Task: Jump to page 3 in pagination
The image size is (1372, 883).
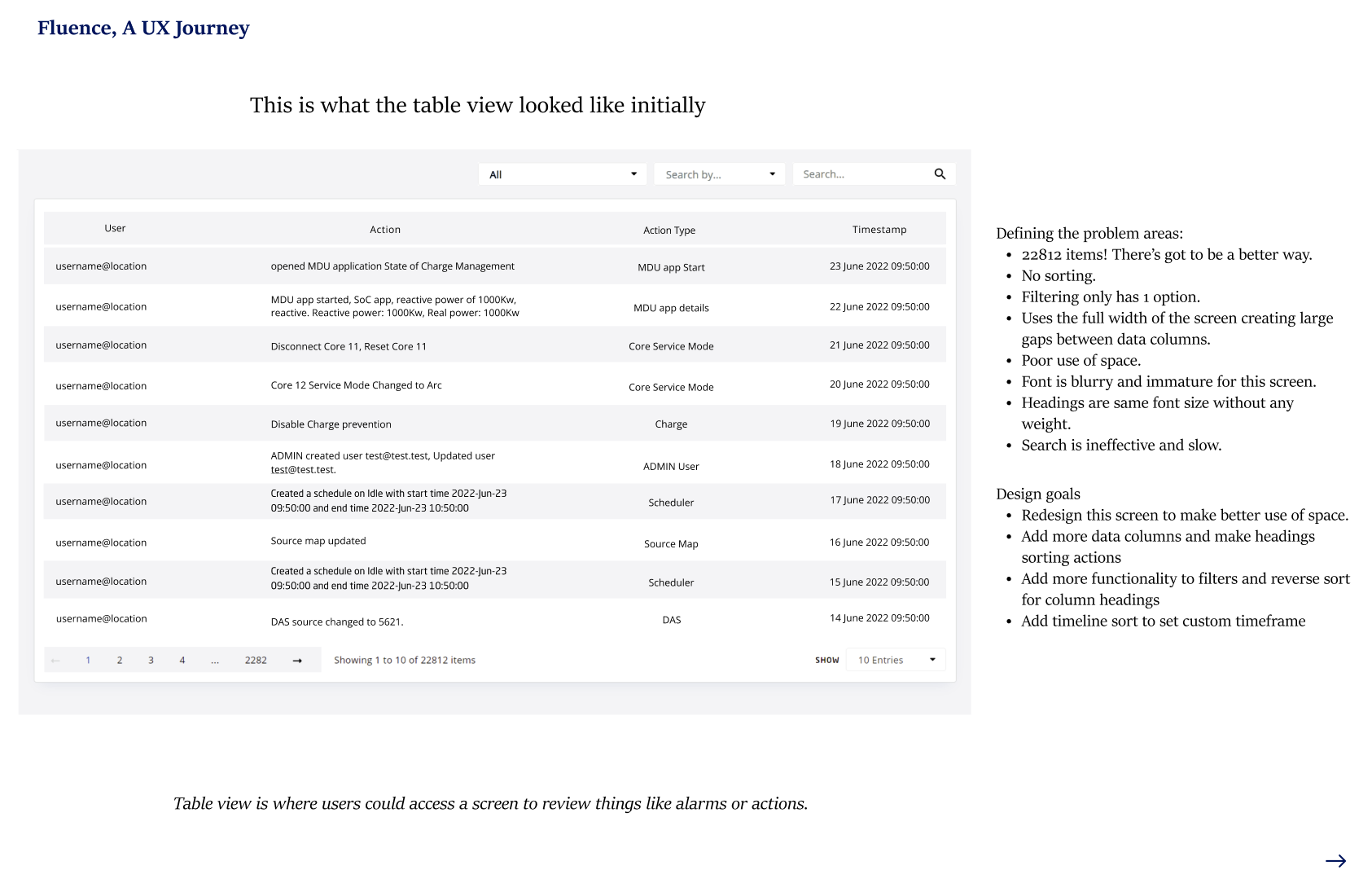Action: 151,661
